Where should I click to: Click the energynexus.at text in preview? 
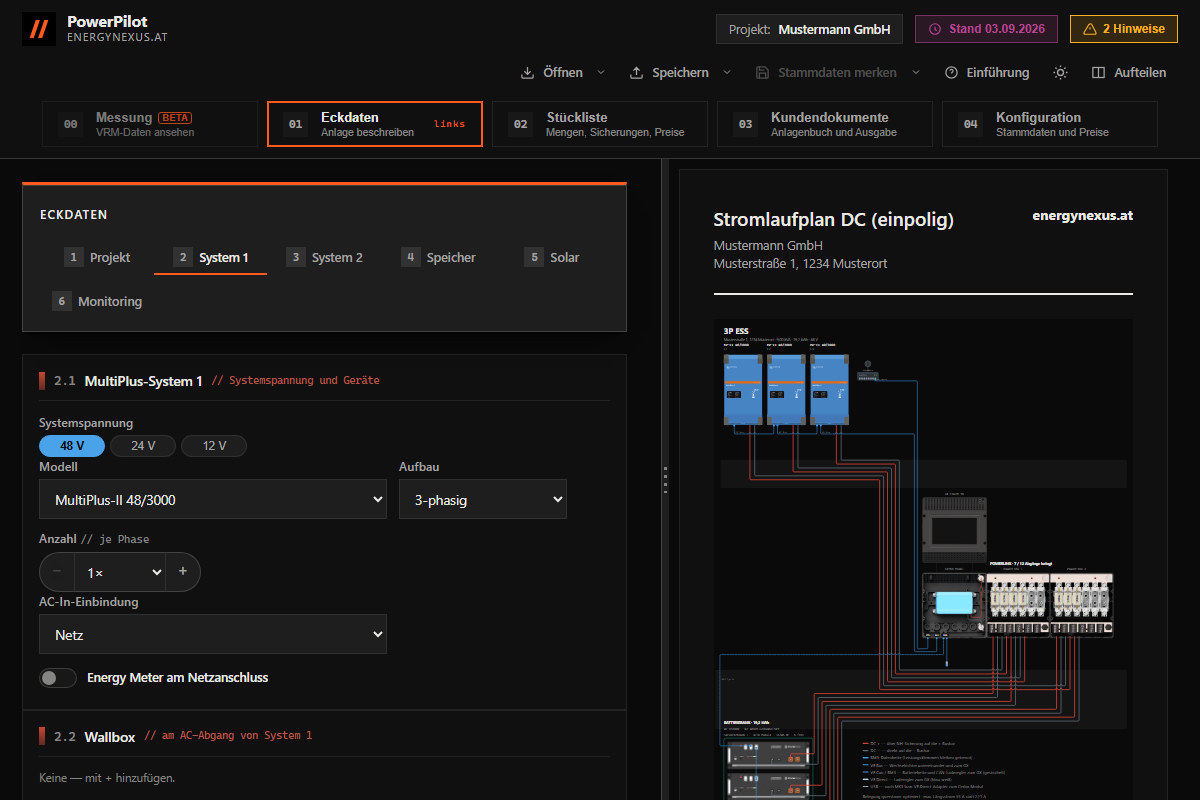(x=1082, y=215)
